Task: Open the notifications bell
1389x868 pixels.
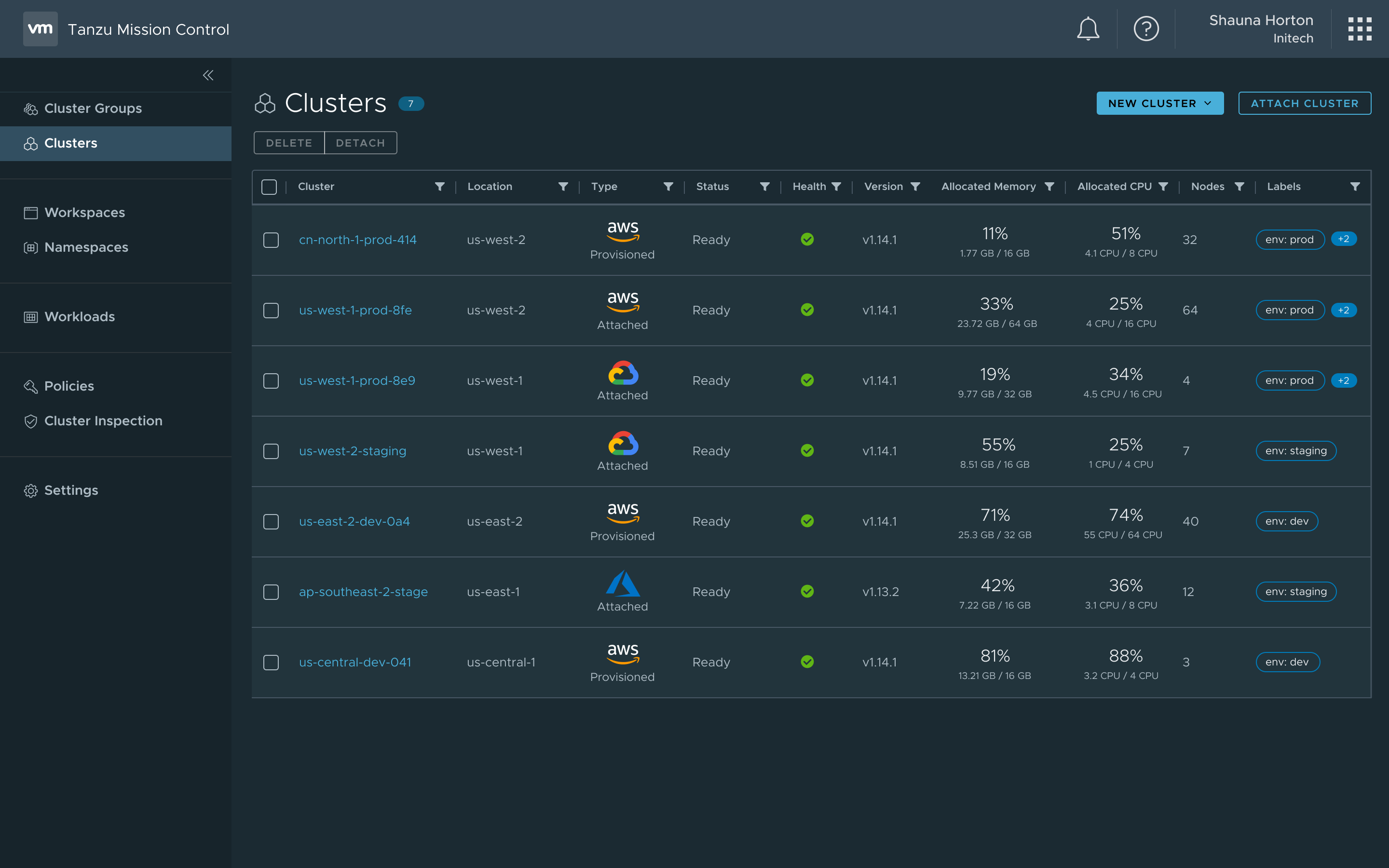Action: pyautogui.click(x=1088, y=29)
